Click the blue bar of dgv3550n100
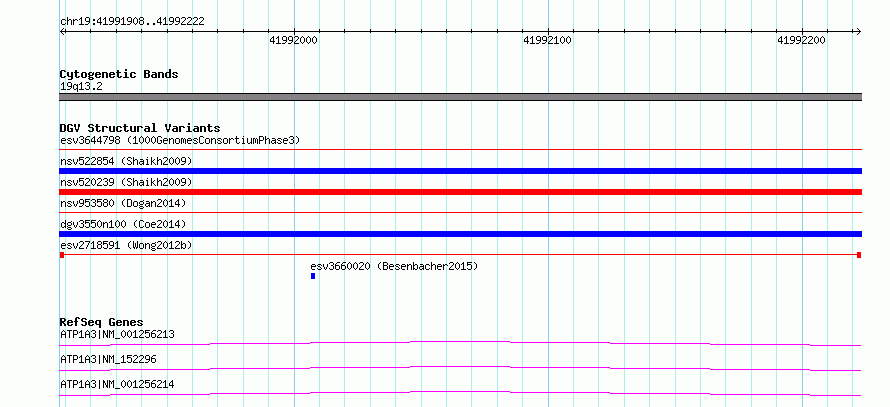890x407 pixels. 460,234
